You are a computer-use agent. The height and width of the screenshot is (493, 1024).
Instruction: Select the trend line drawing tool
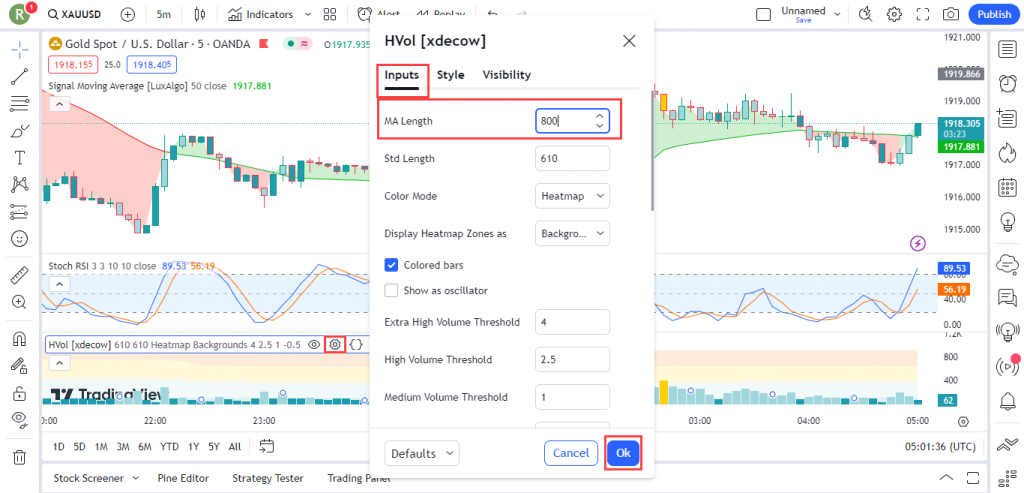[20, 76]
